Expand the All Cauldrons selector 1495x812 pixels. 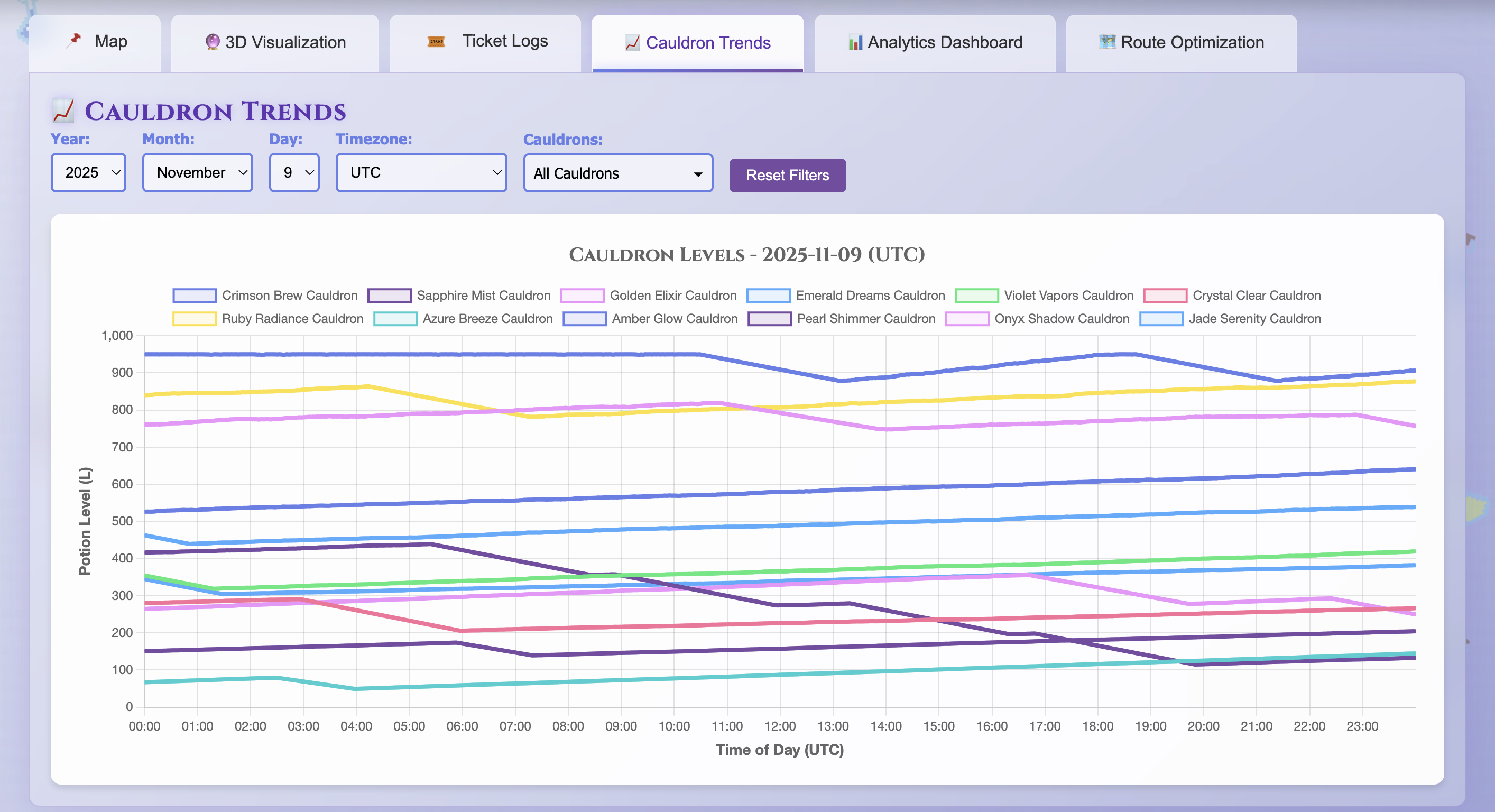tap(617, 173)
